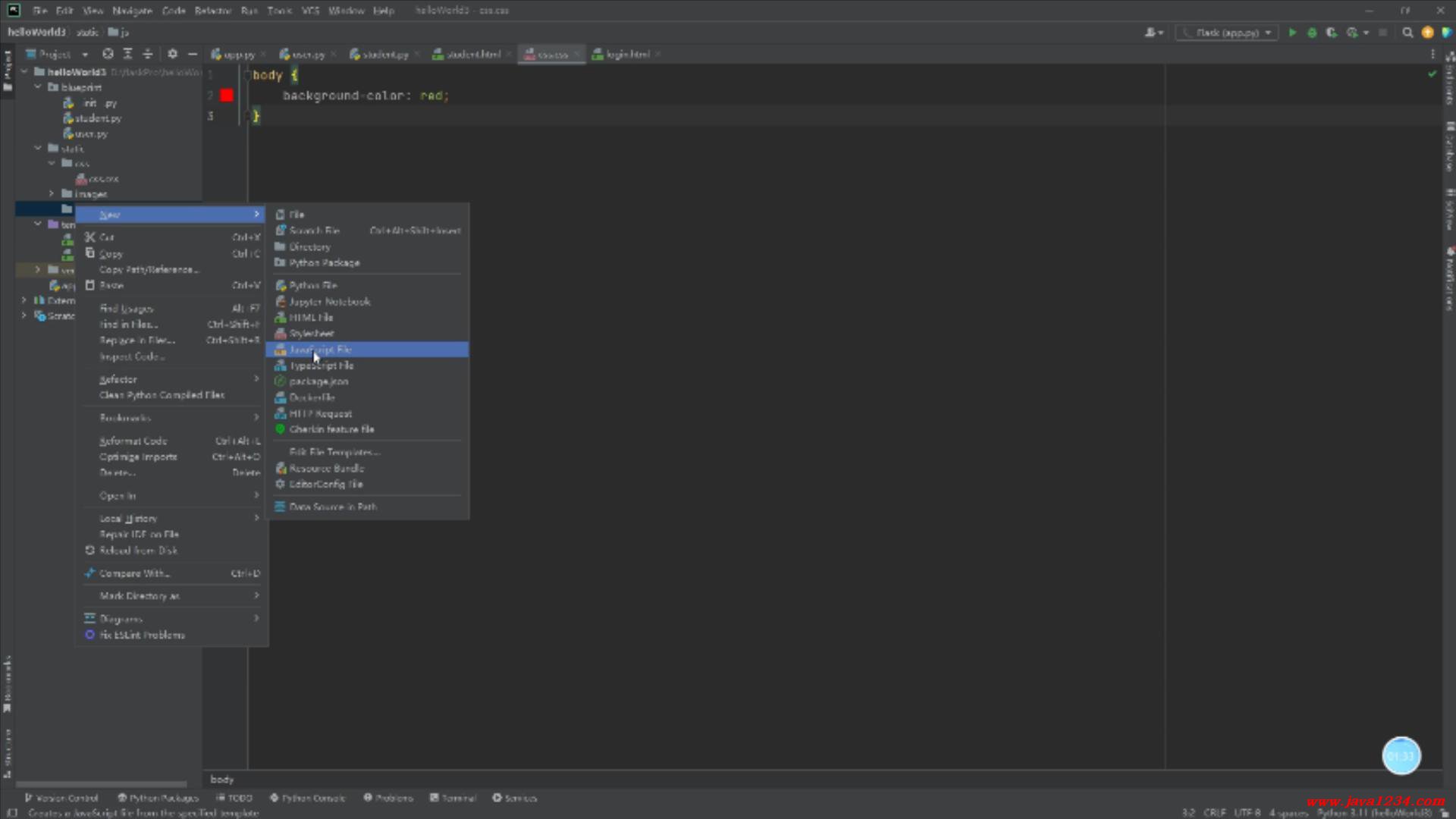Click the PyCharm logo icon in the title bar
1456x819 pixels.
[x=14, y=11]
